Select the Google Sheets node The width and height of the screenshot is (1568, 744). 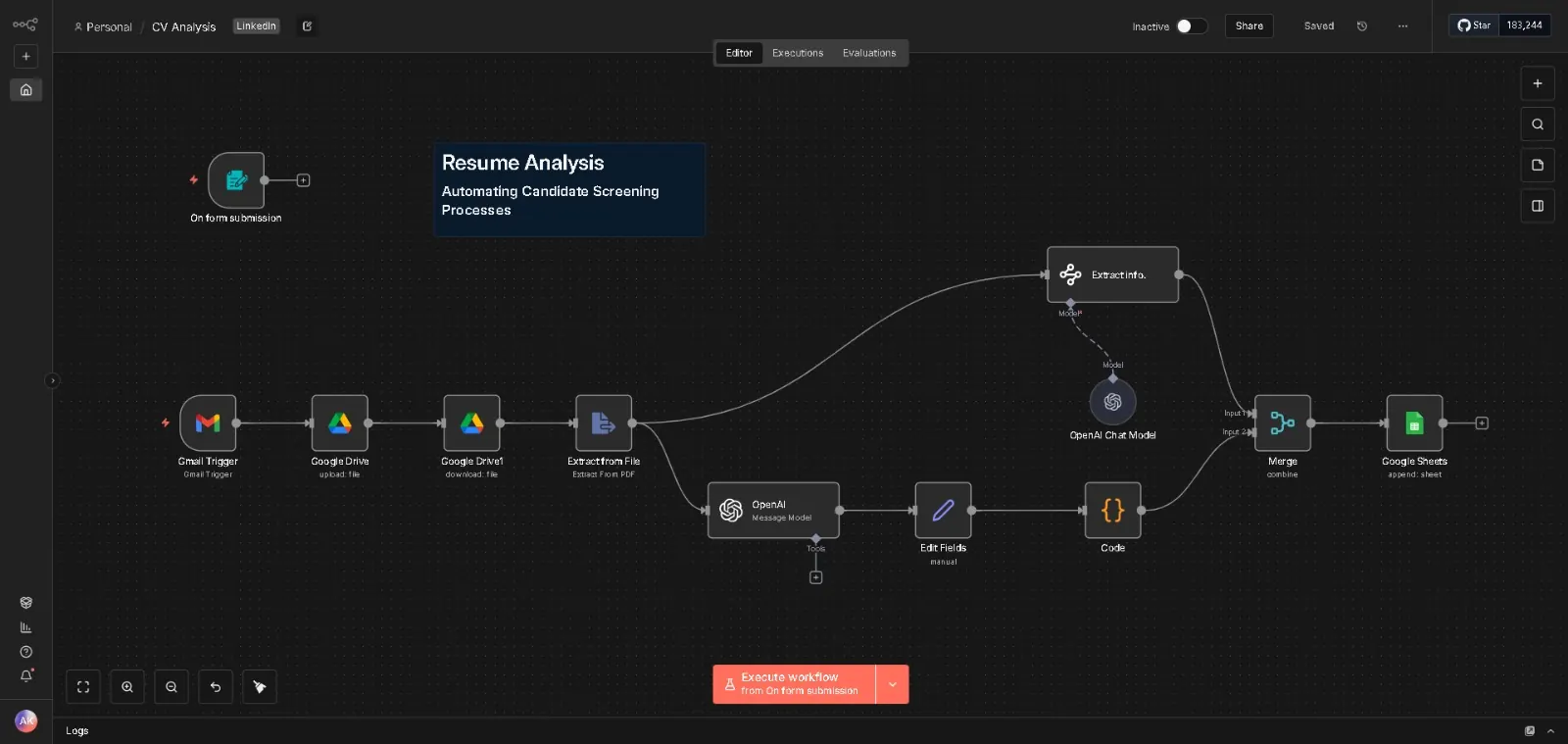[1414, 423]
